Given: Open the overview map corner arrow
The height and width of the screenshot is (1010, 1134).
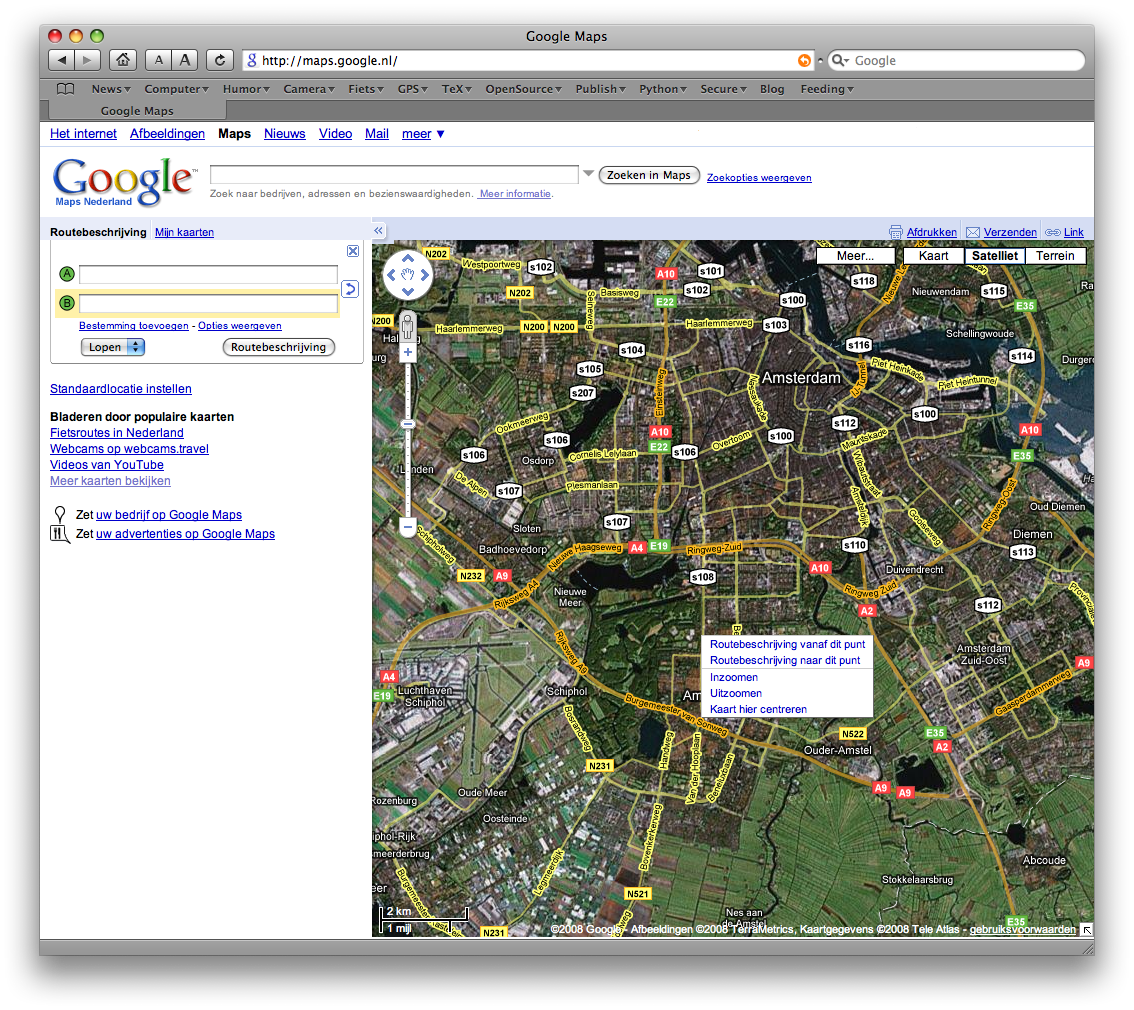Looking at the screenshot, I should [x=1086, y=930].
